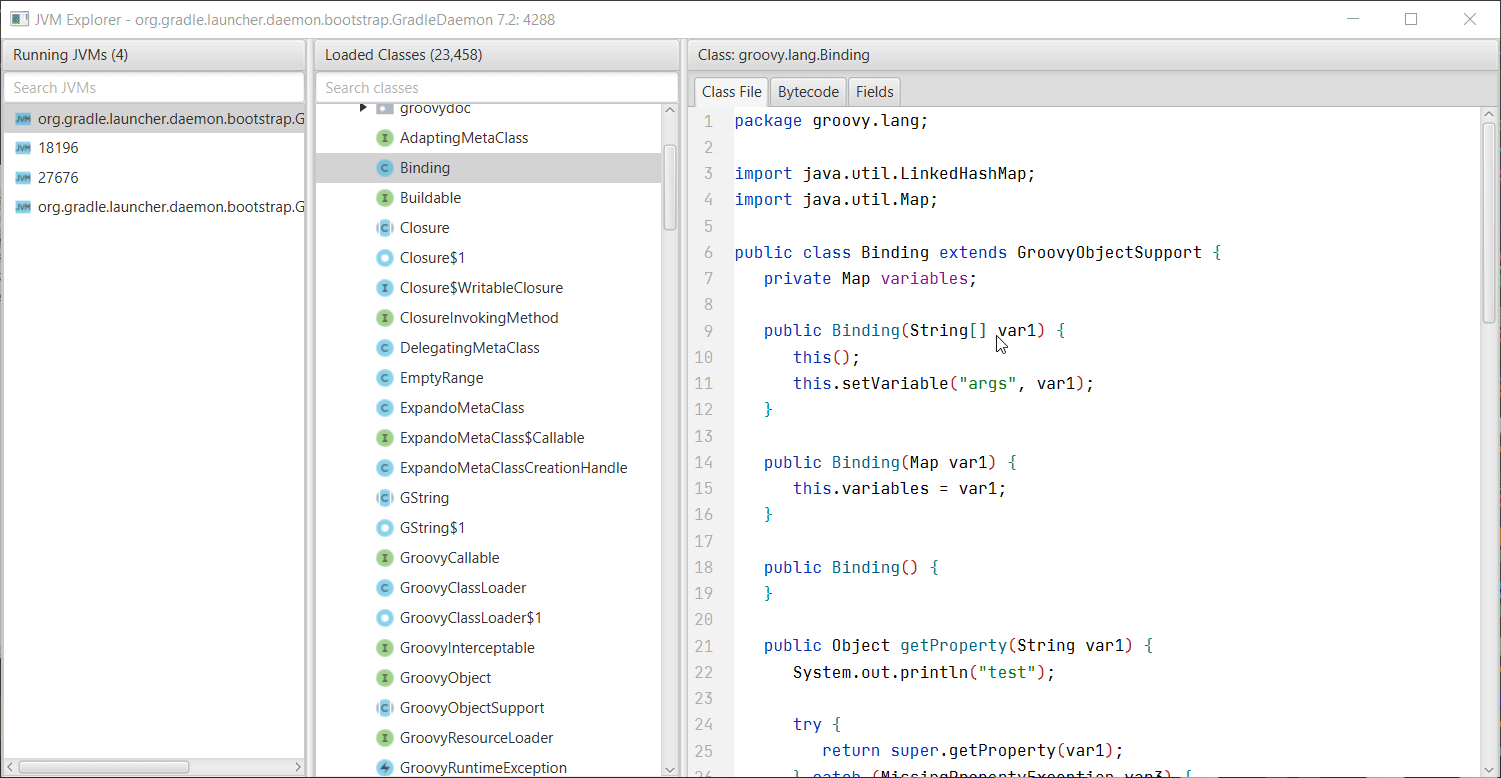Expand the groovydoc package node
Viewport: 1501px width, 778px height.
363,108
